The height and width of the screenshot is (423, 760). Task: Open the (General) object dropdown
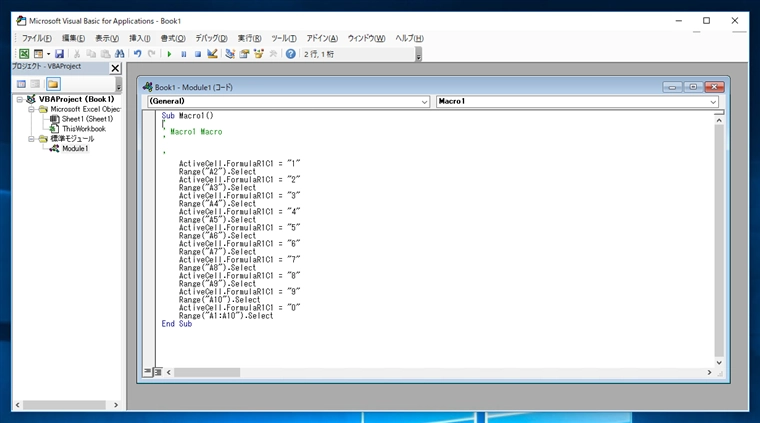424,102
